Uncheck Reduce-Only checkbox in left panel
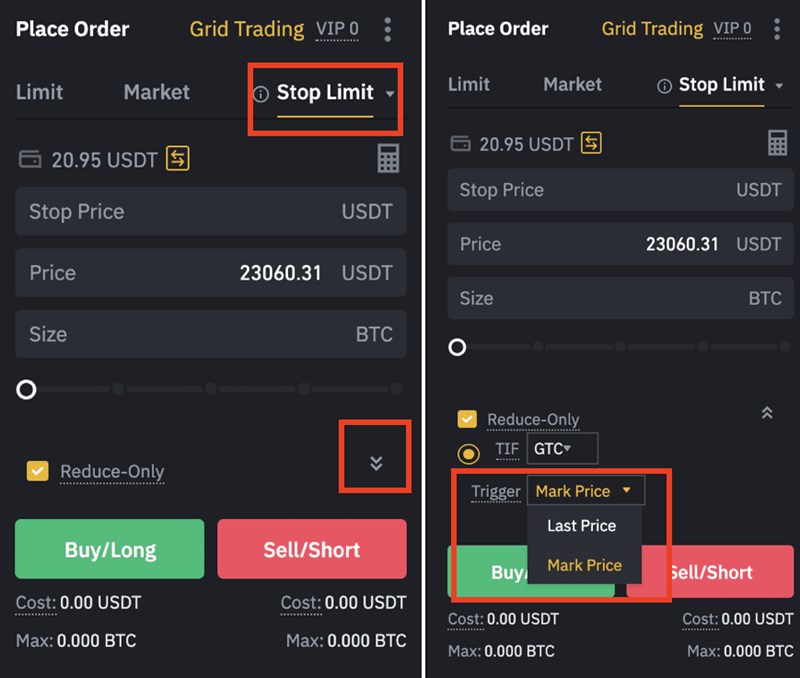Viewport: 800px width, 678px height. point(37,471)
